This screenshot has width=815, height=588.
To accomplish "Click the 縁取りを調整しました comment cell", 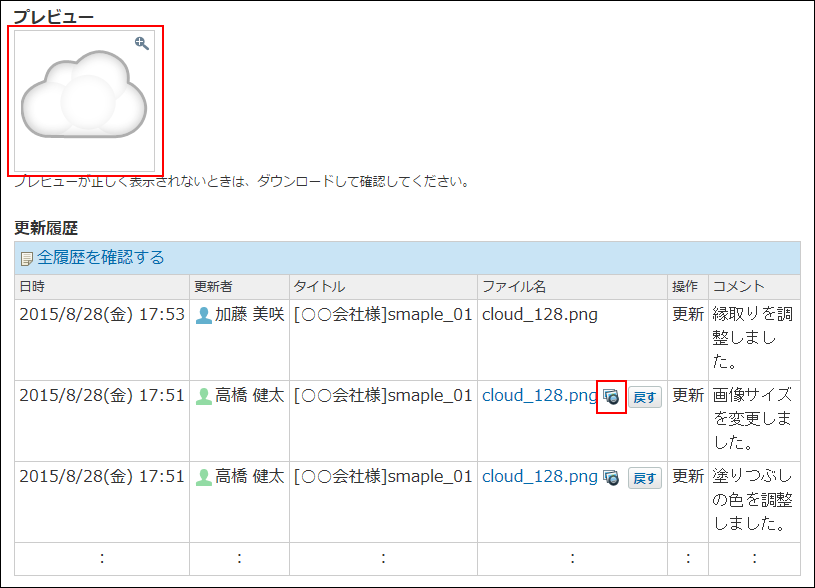I will 753,338.
